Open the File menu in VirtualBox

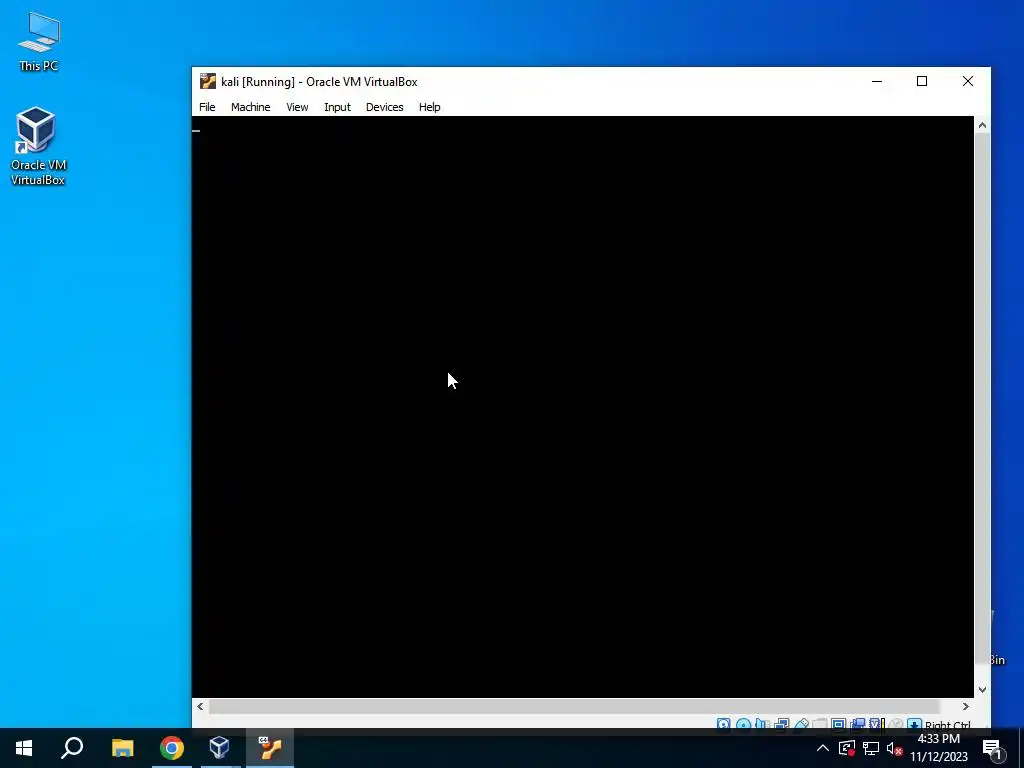coord(207,107)
